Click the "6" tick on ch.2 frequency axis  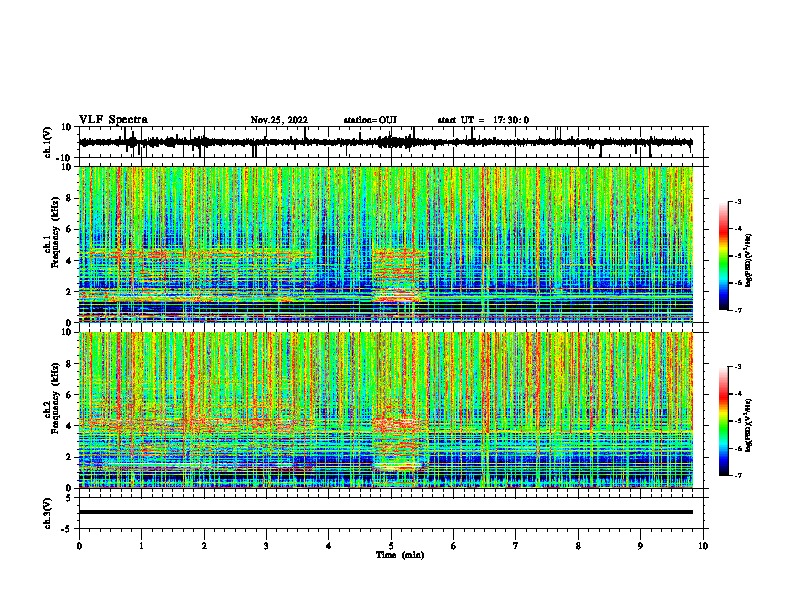pyautogui.click(x=69, y=394)
